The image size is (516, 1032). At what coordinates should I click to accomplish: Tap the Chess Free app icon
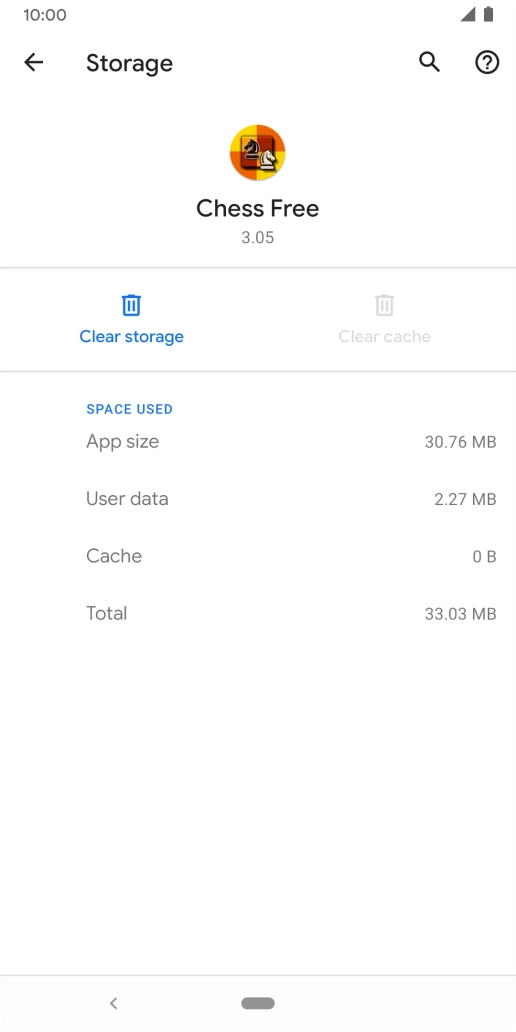pyautogui.click(x=257, y=152)
